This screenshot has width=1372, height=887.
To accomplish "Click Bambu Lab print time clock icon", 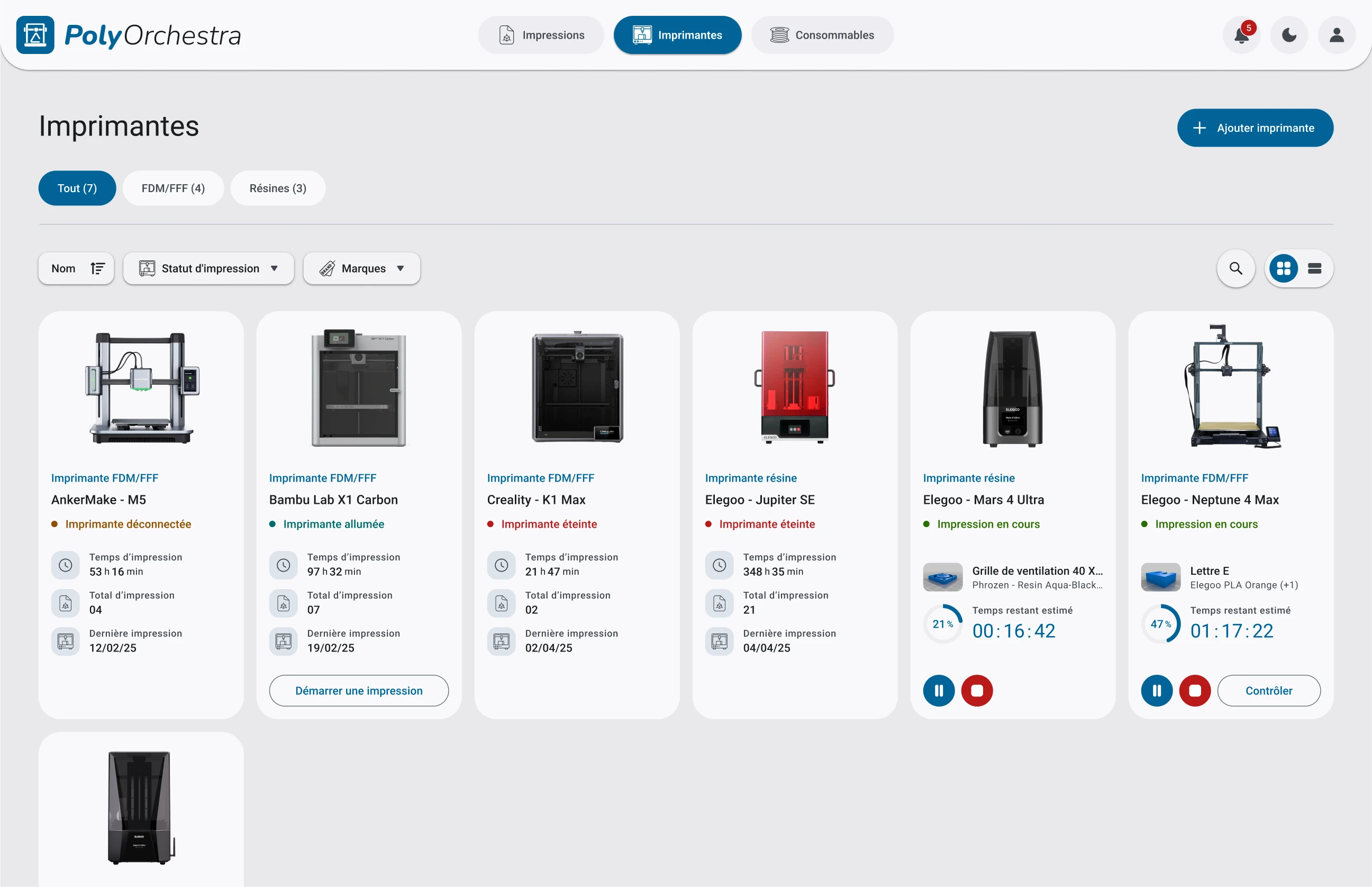I will (284, 565).
